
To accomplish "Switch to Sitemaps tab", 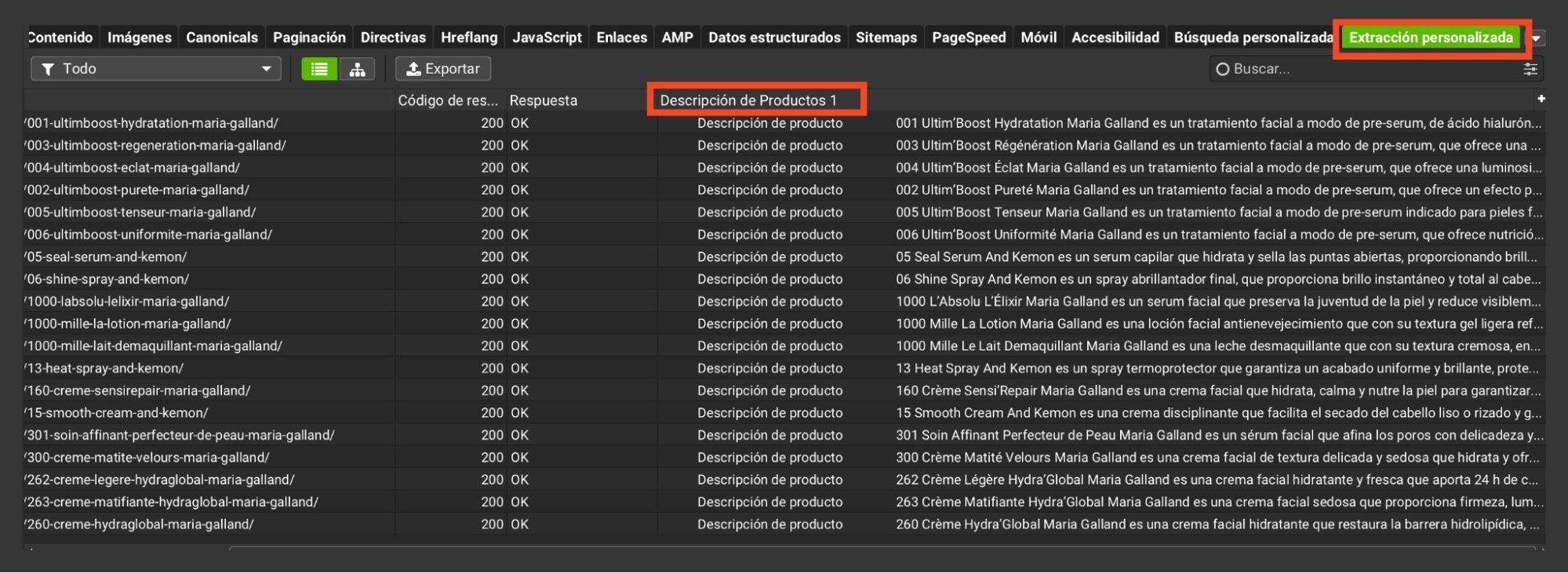I will coord(886,37).
